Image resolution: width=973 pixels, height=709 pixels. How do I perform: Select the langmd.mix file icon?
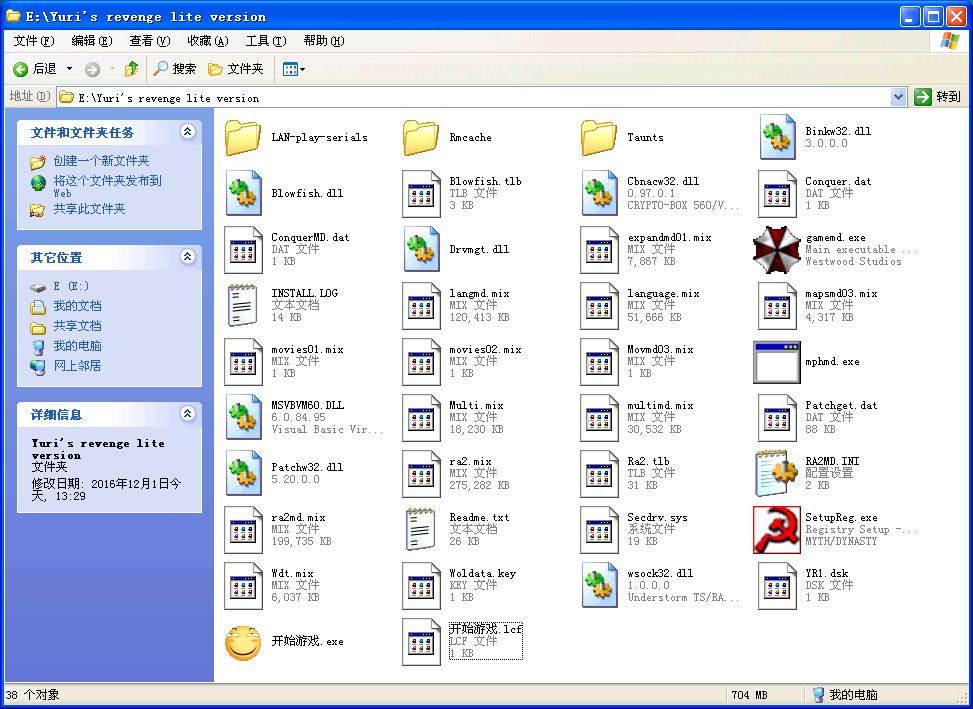tap(421, 306)
